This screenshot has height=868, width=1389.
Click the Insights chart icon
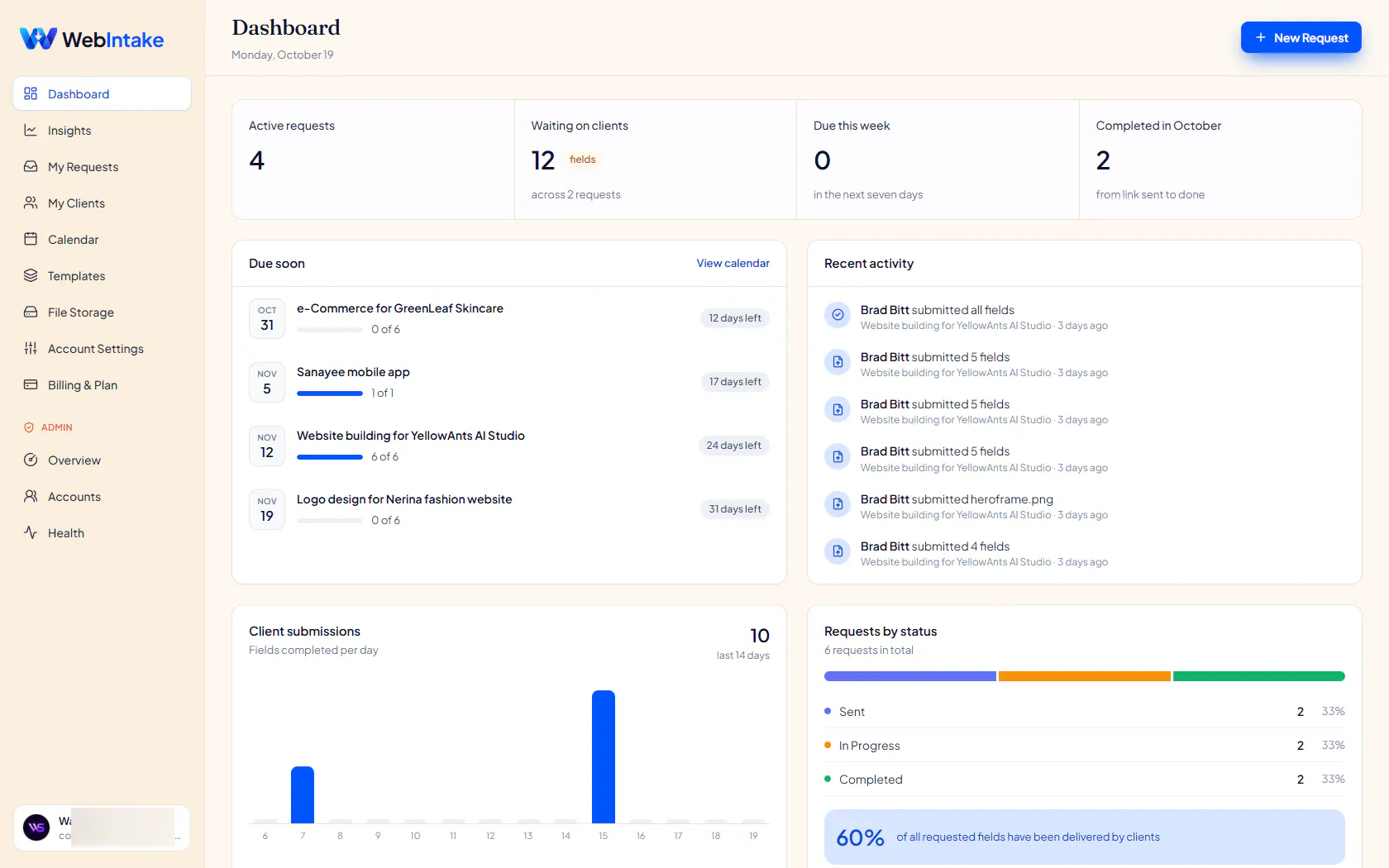point(31,130)
